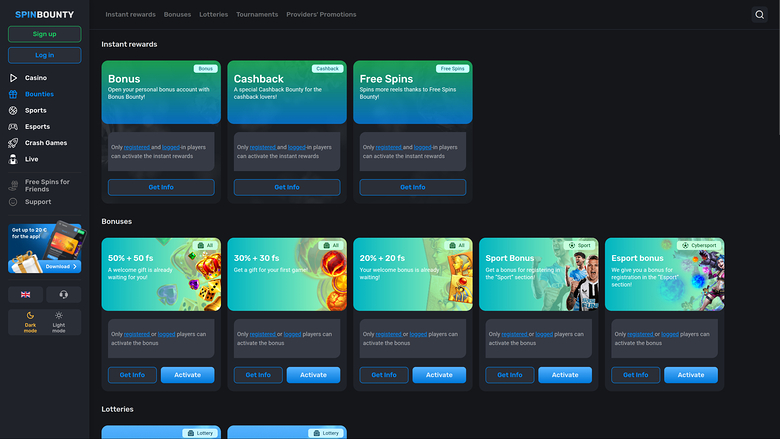Click the logged link in Cashback card
Image resolution: width=780 pixels, height=439 pixels.
296,147
